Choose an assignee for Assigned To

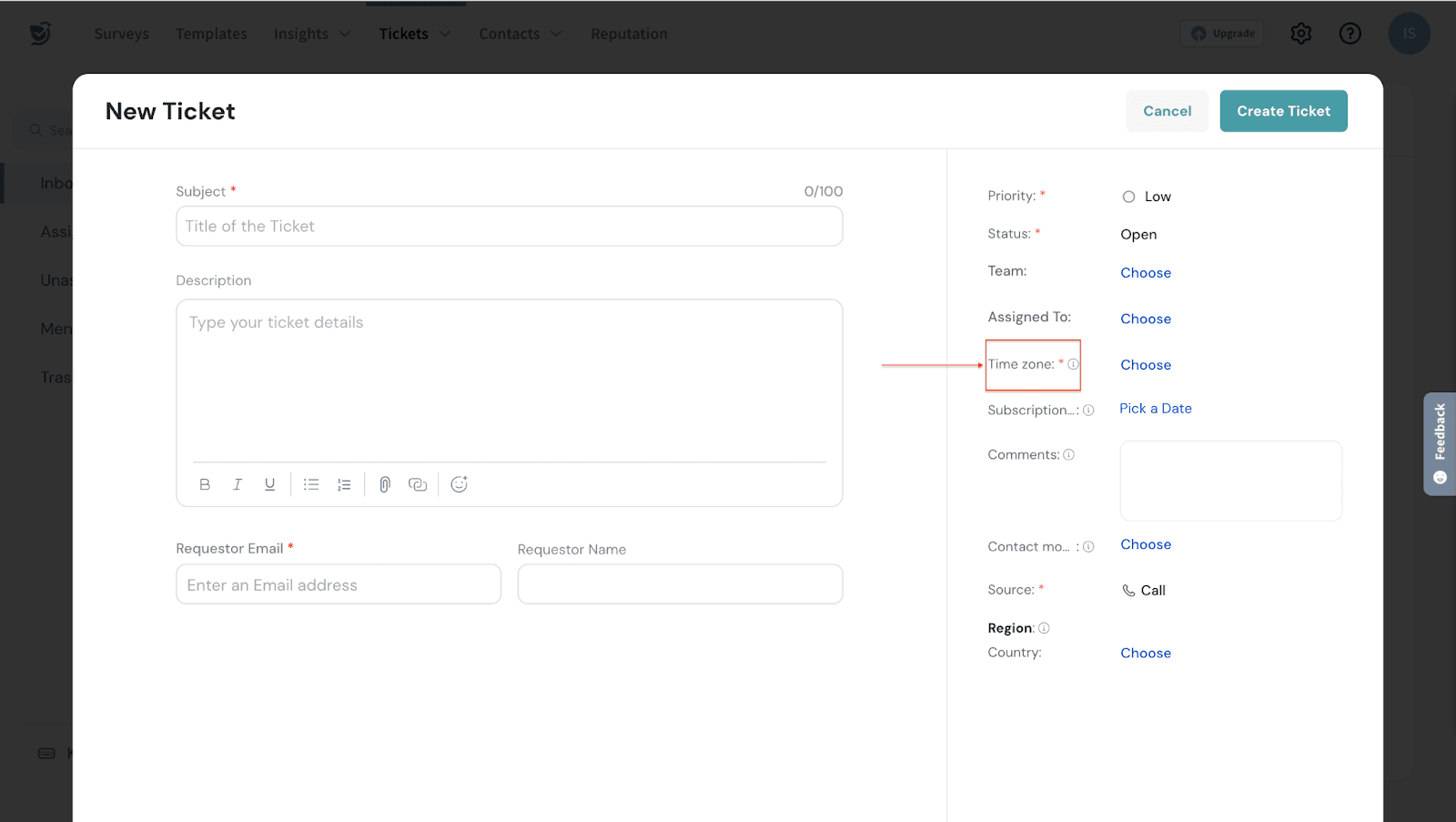pos(1146,320)
